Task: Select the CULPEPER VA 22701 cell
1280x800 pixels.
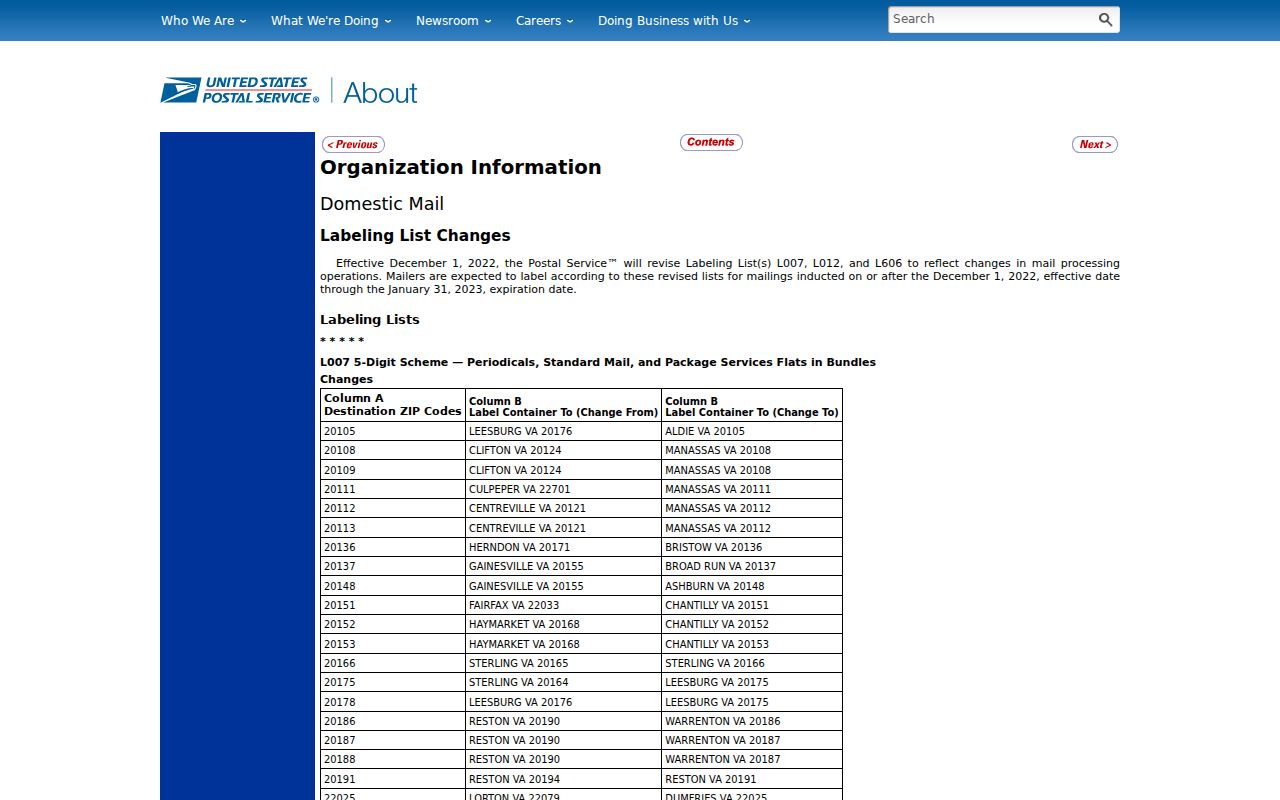Action: 563,489
